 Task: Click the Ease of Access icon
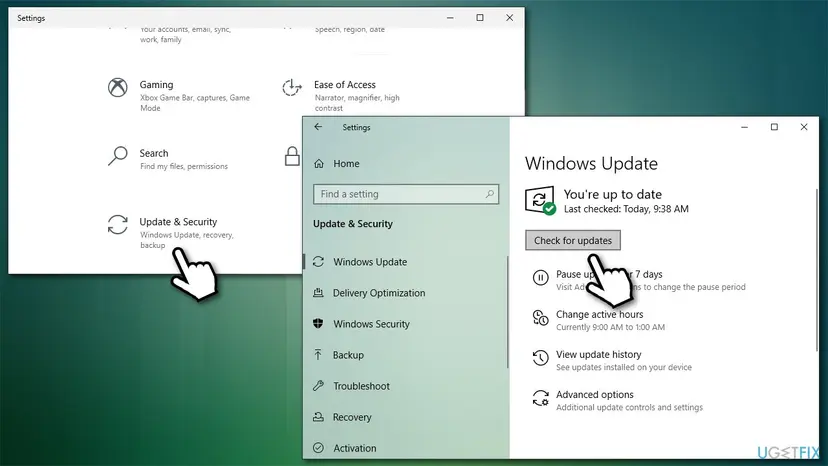(x=291, y=87)
